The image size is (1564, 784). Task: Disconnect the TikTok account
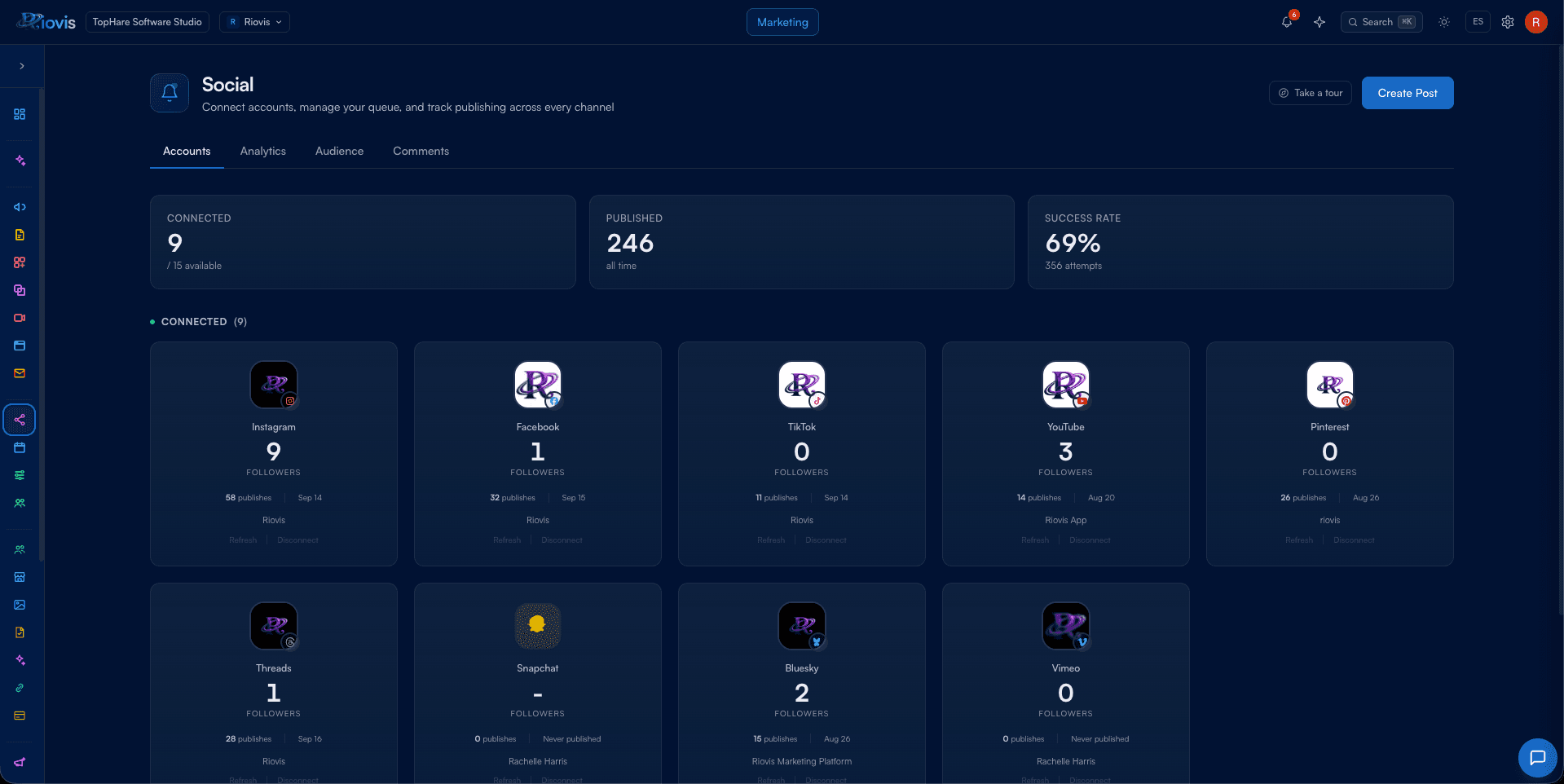tap(826, 540)
